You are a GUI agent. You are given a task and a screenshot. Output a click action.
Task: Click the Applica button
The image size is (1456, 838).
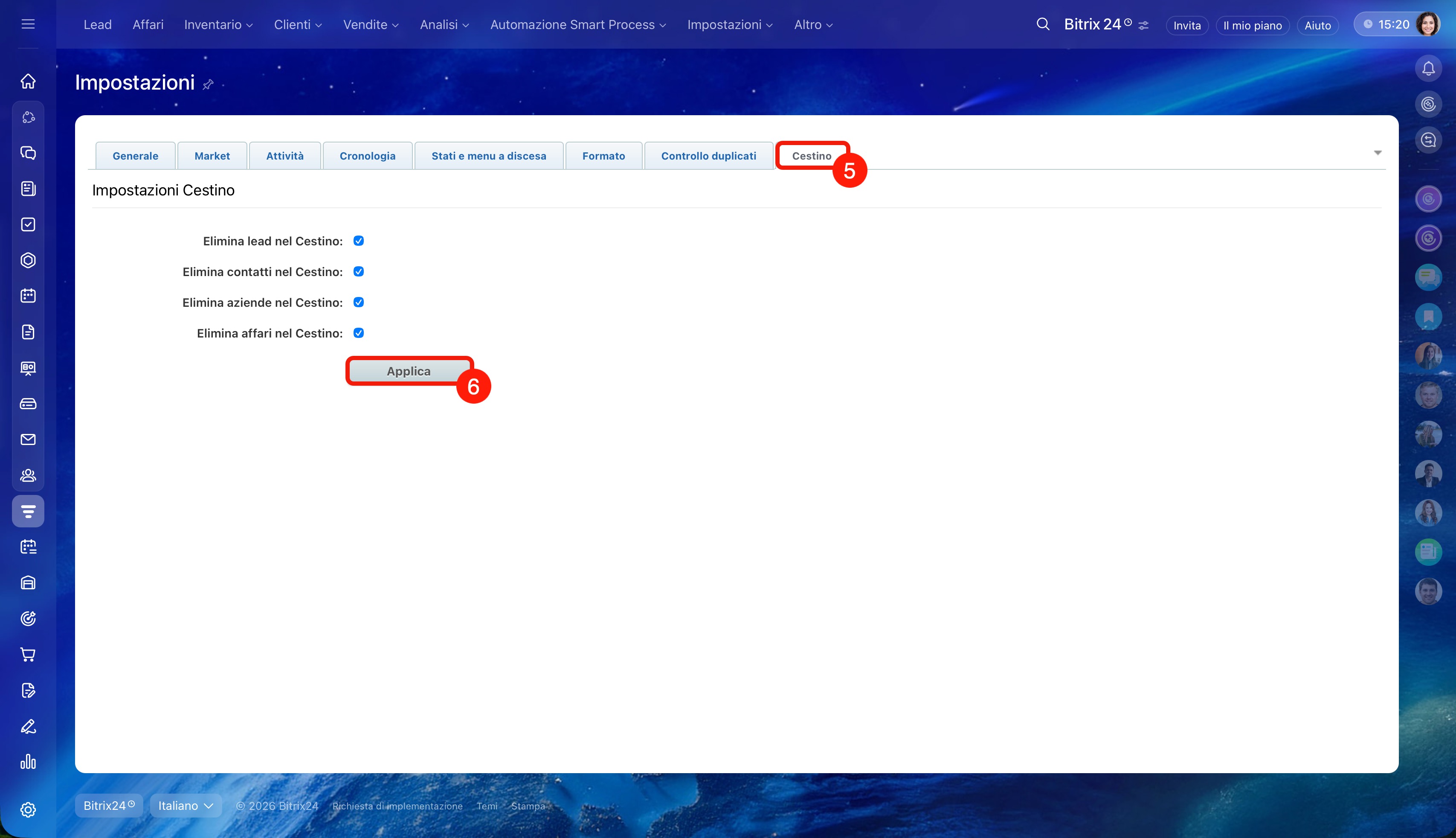click(409, 371)
